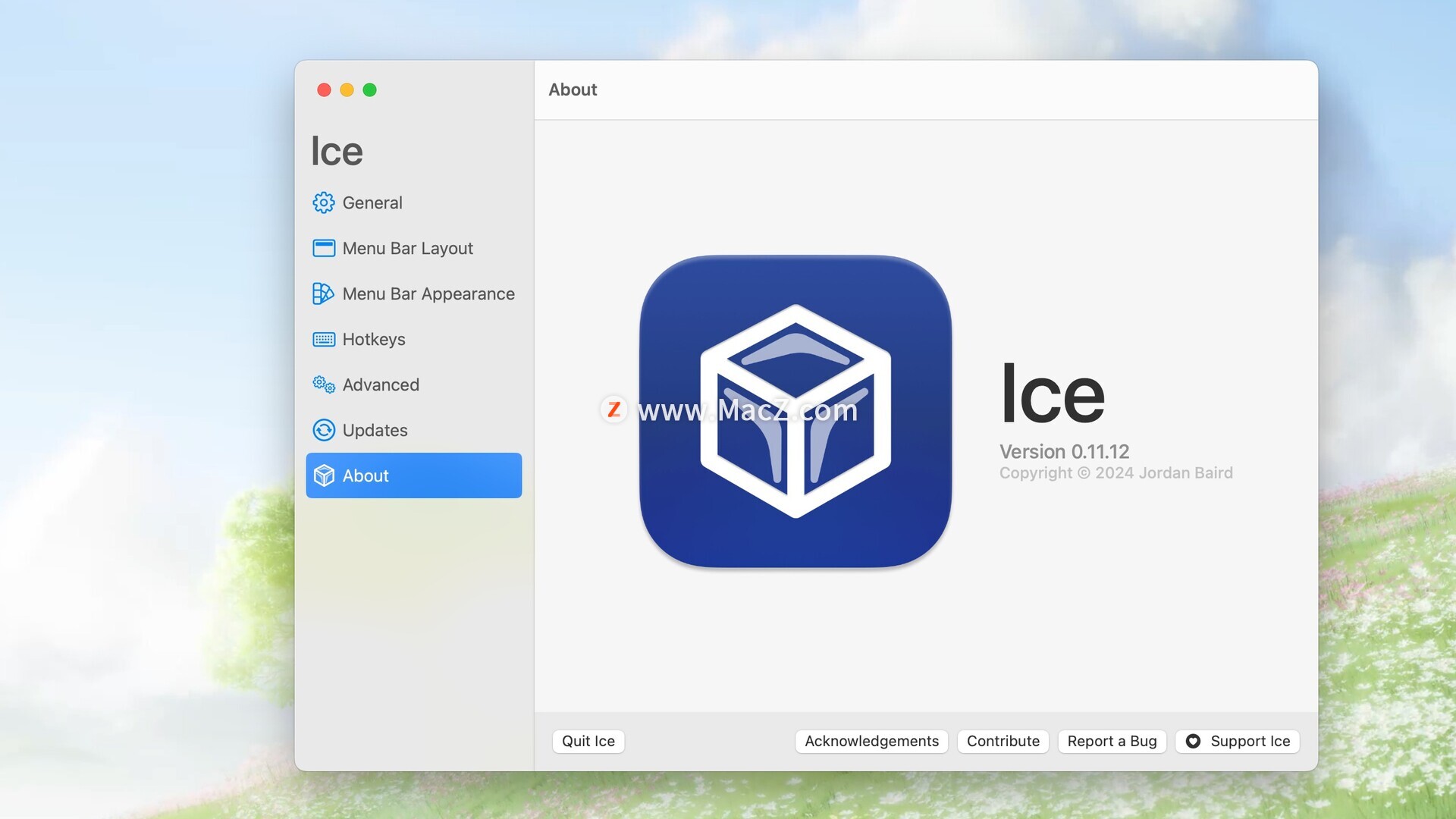Open the General settings pane
The image size is (1456, 819).
[x=414, y=202]
